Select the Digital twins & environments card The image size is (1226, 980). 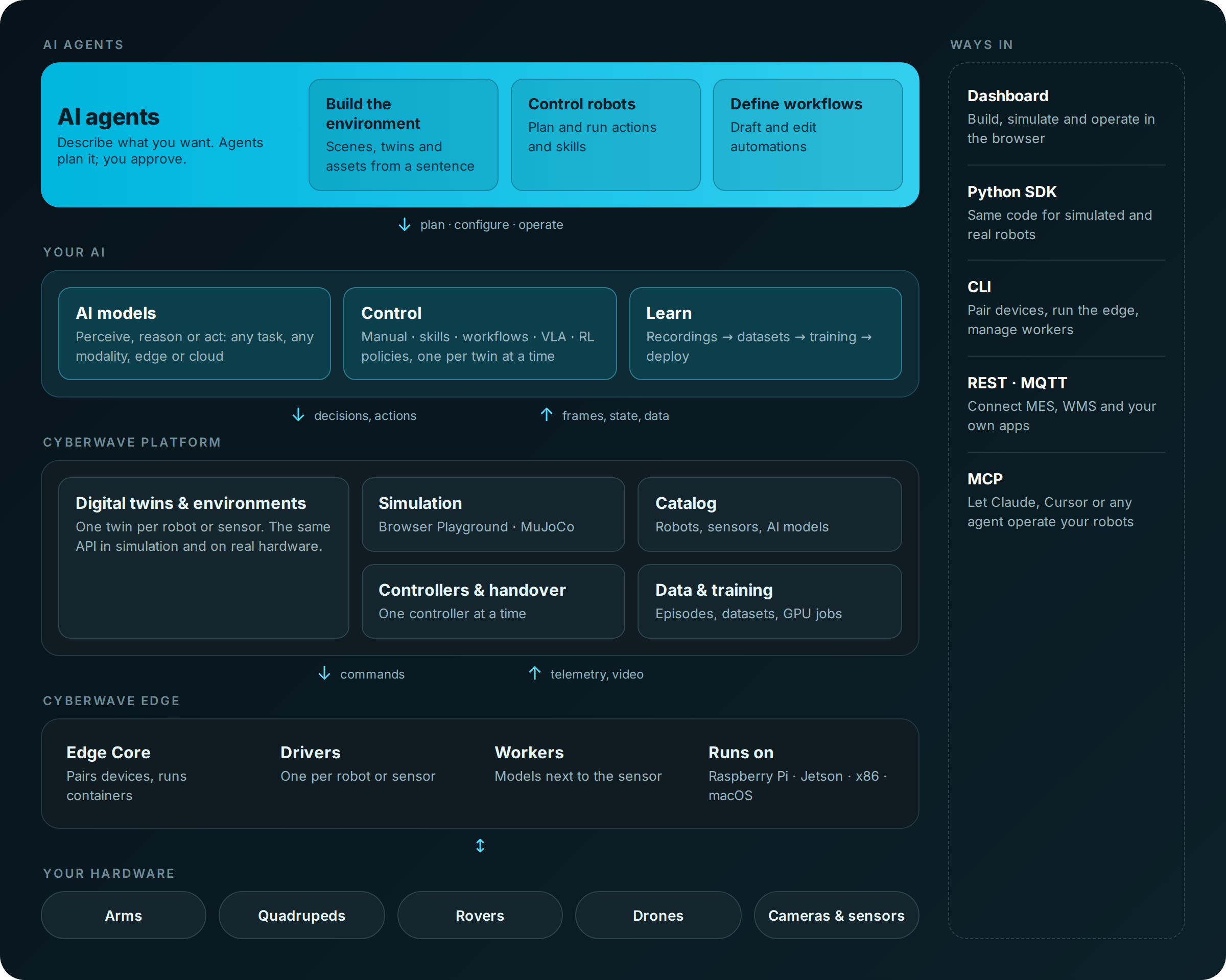tap(204, 557)
